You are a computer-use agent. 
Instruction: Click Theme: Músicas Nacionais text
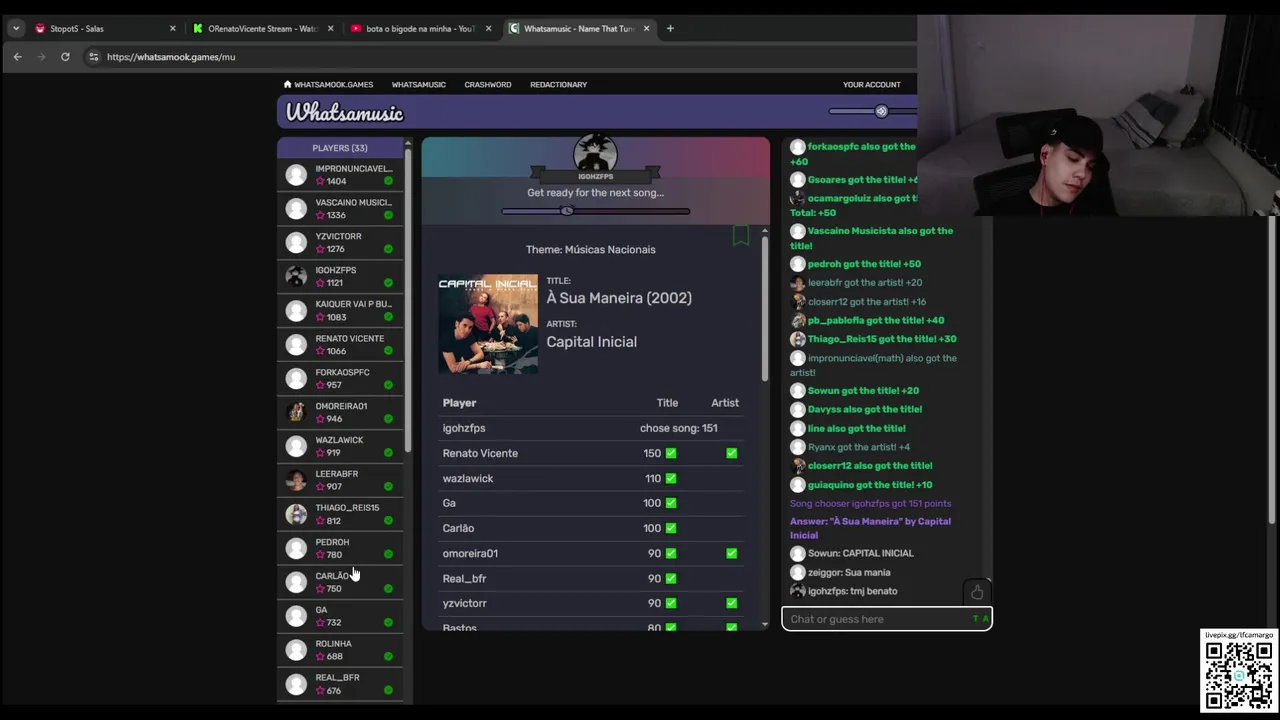point(591,249)
